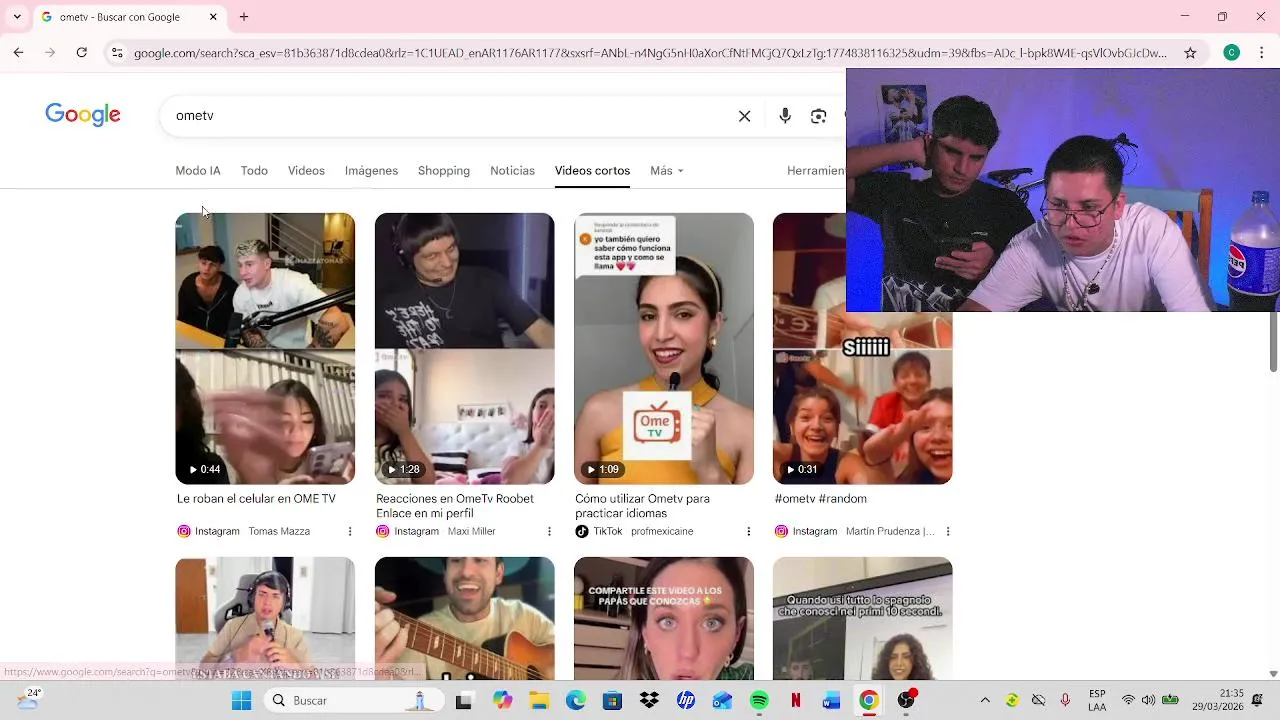Open the Chrome three-dot menu

(1260, 52)
